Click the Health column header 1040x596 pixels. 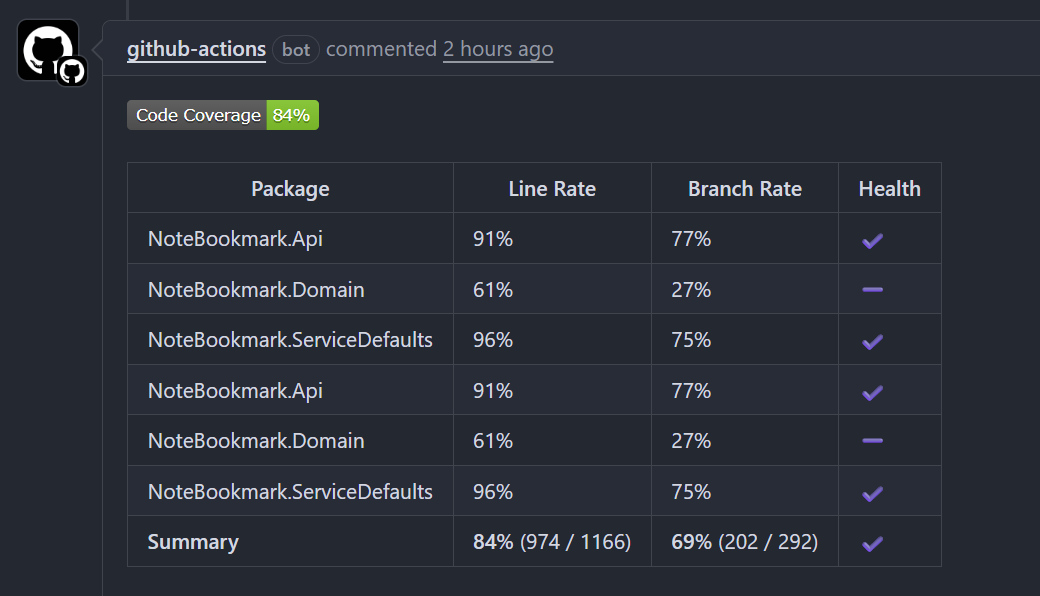pos(889,189)
